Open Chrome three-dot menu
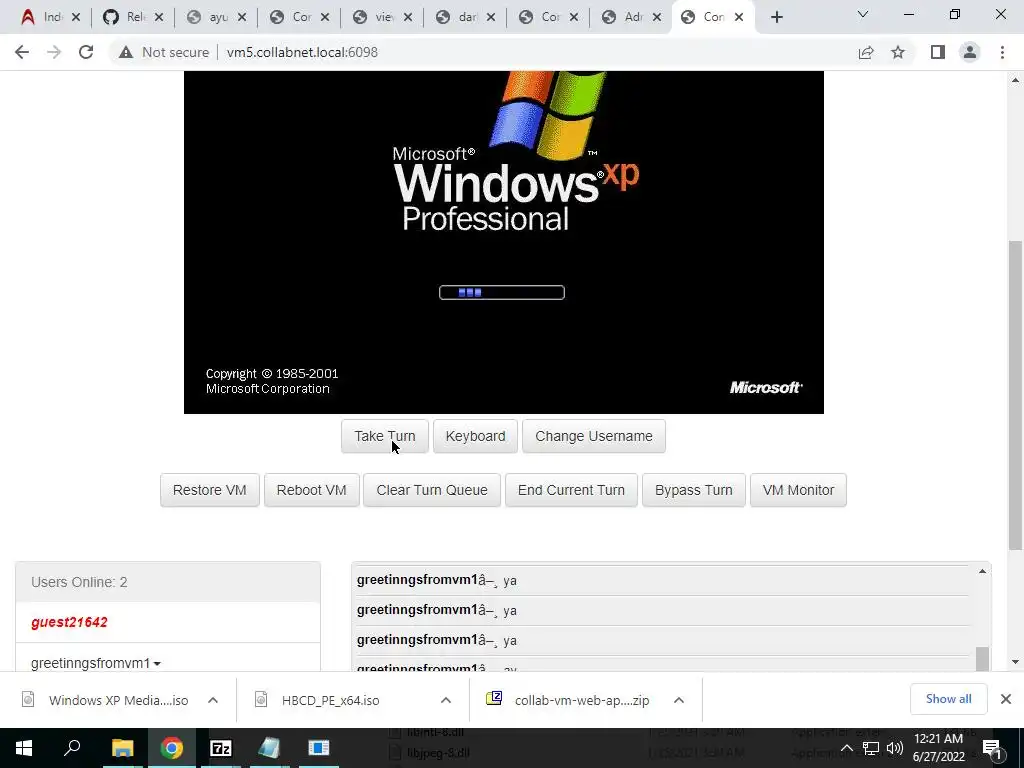Screen dimensions: 1024x768 point(1002,52)
